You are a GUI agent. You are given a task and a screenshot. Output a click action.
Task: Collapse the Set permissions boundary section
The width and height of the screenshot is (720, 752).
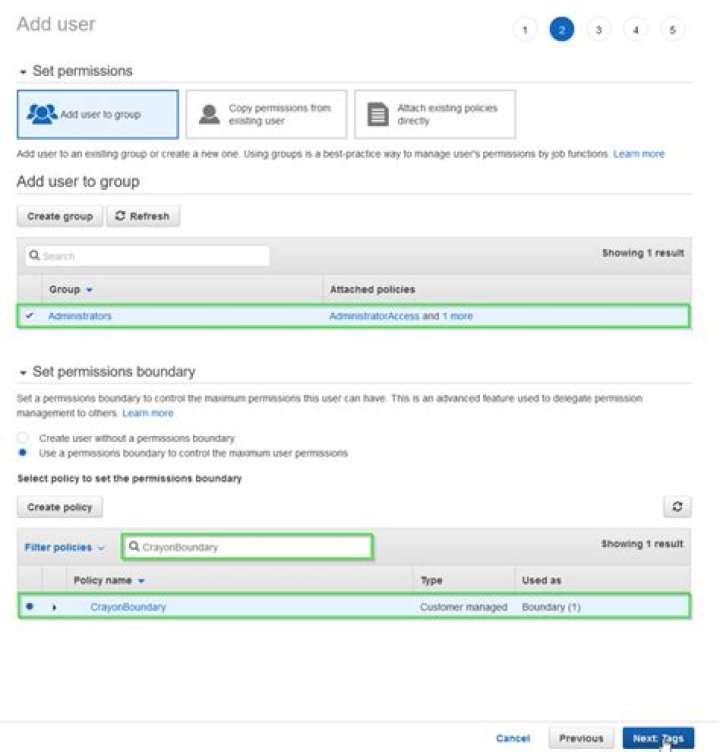(x=23, y=372)
